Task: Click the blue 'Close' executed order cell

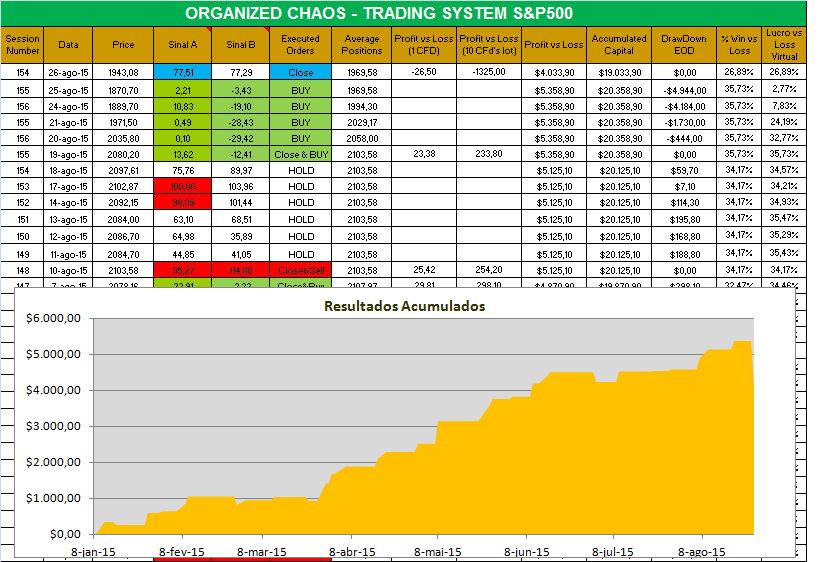Action: (x=300, y=72)
